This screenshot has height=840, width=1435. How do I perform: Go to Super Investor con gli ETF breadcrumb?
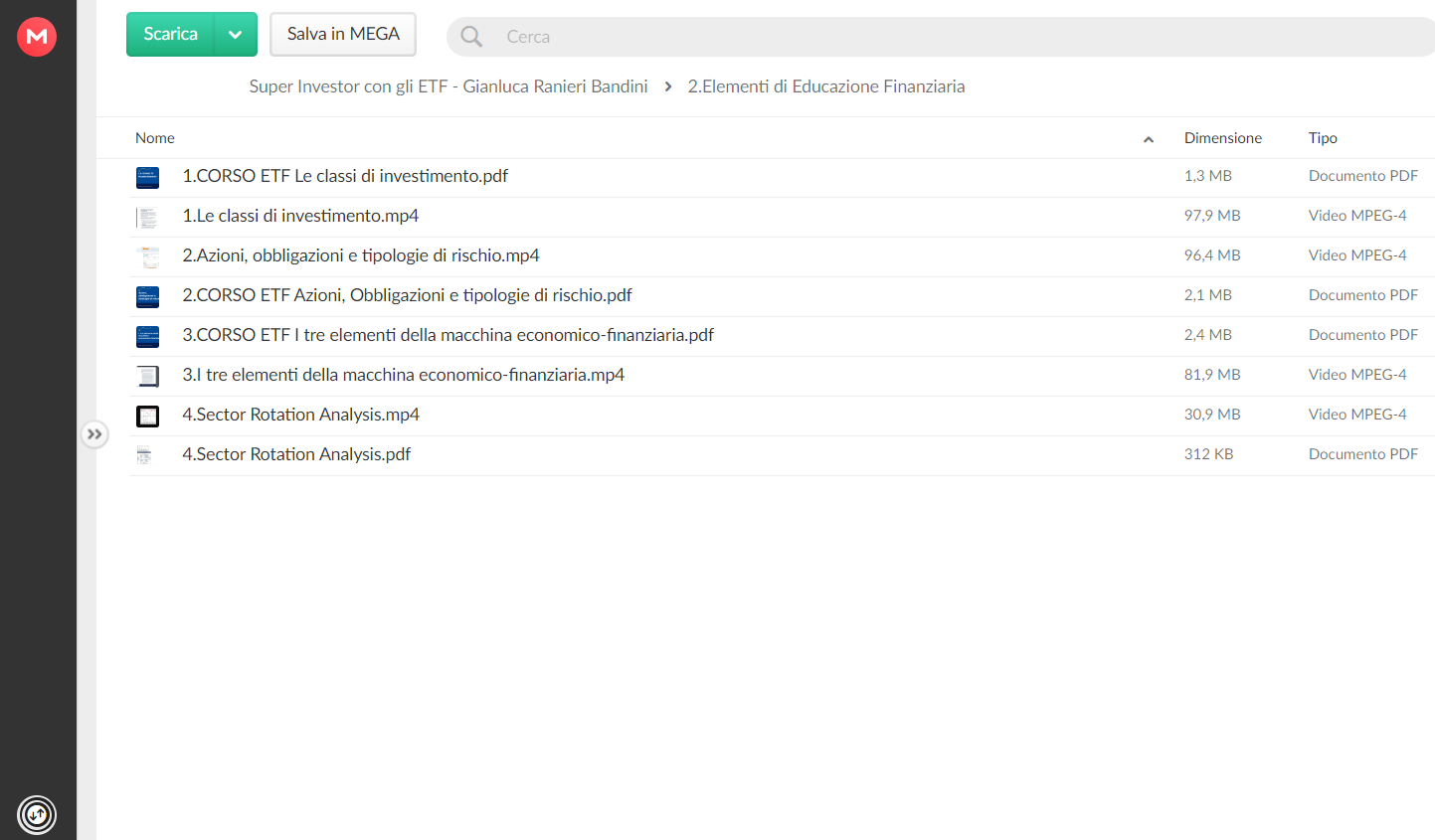pyautogui.click(x=448, y=86)
